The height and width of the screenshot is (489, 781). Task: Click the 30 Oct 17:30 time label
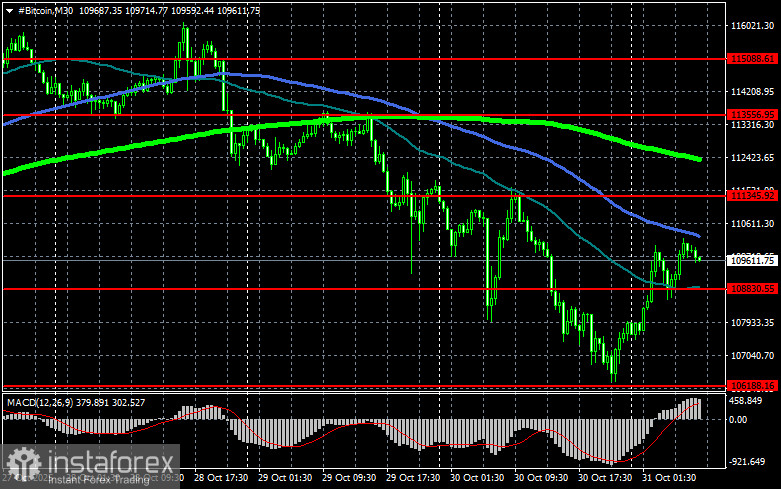pos(605,477)
